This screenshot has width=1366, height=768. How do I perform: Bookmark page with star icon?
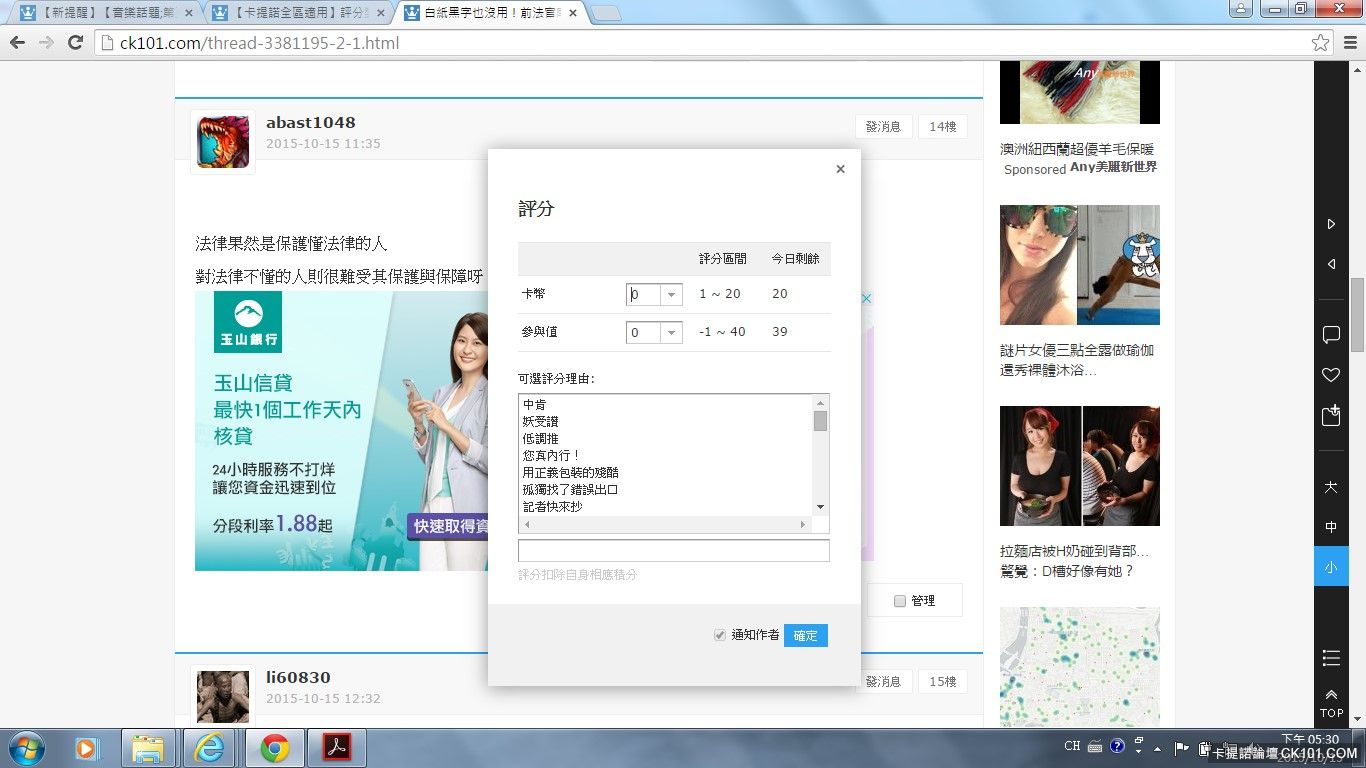click(1320, 43)
